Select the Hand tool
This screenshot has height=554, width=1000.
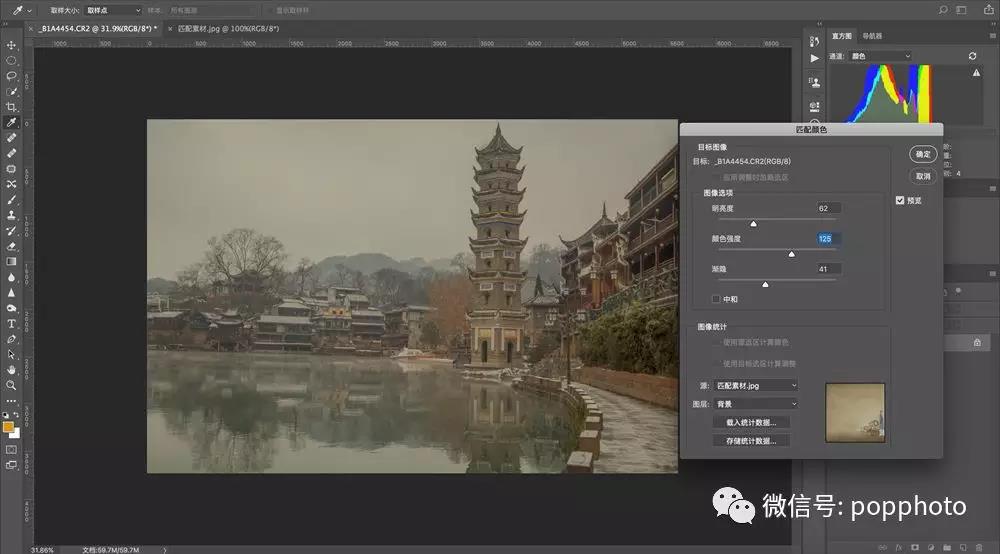pyautogui.click(x=11, y=370)
